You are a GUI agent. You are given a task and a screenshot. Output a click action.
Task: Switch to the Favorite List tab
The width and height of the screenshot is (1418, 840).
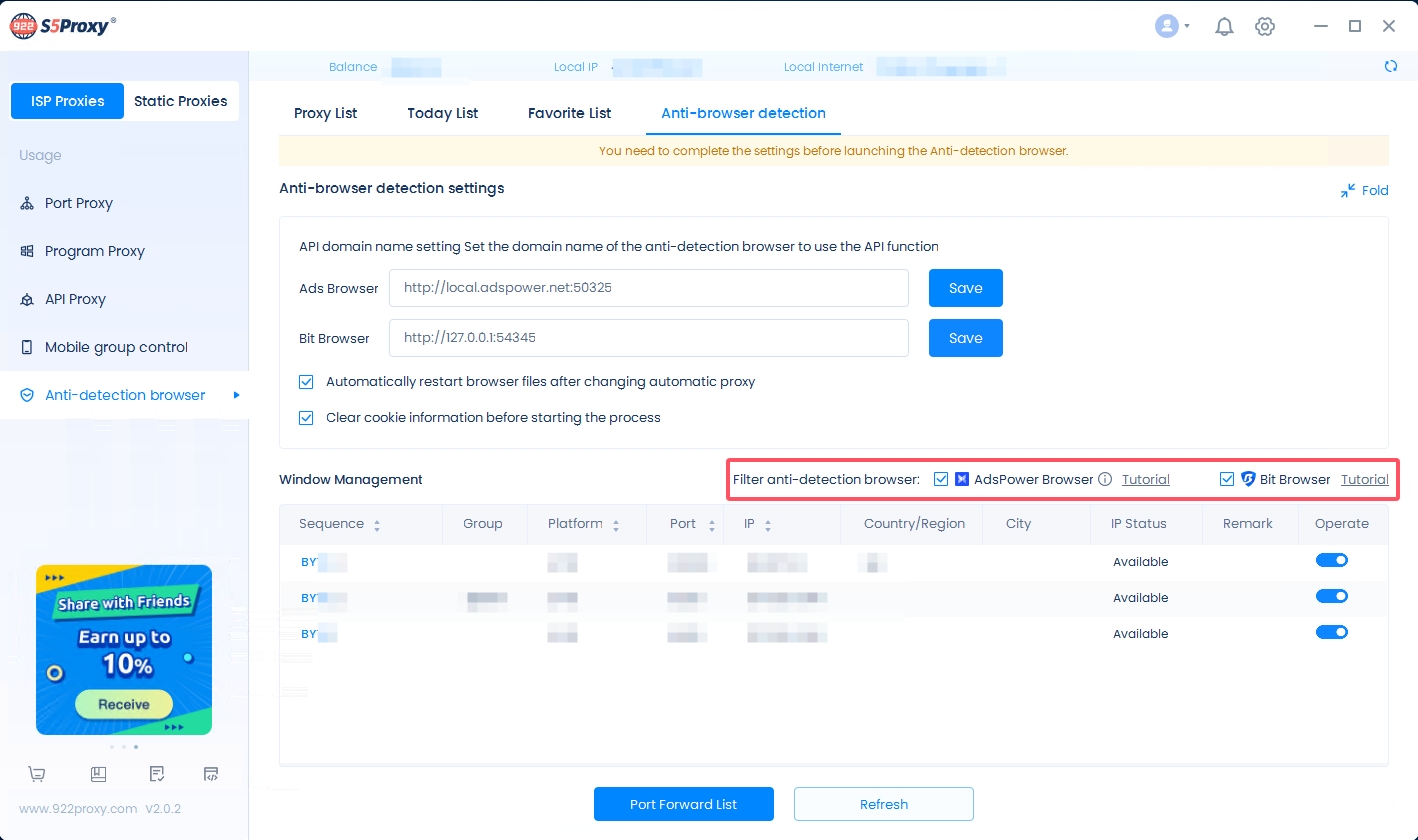pos(569,113)
